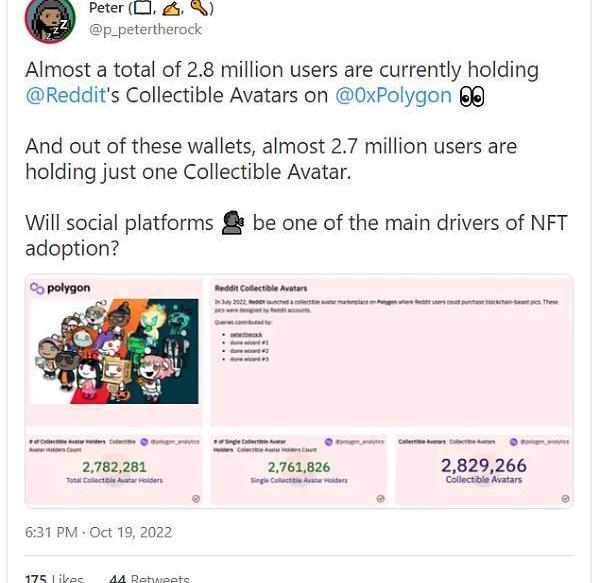Image resolution: width=600 pixels, height=583 pixels.
Task: Click checkmark icon on the 2,829,266 Collectible Avatars panel
Action: coord(566,498)
